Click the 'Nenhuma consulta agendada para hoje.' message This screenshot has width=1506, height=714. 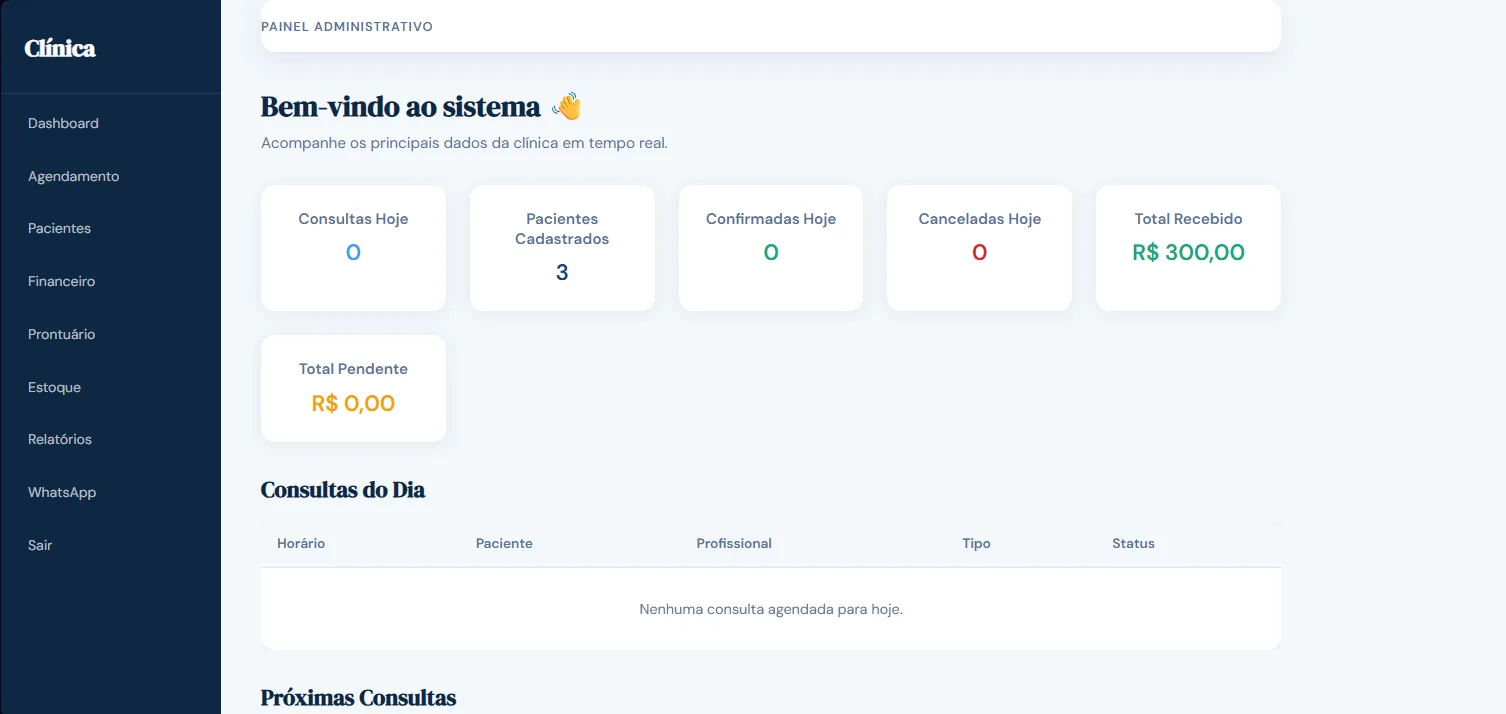771,609
